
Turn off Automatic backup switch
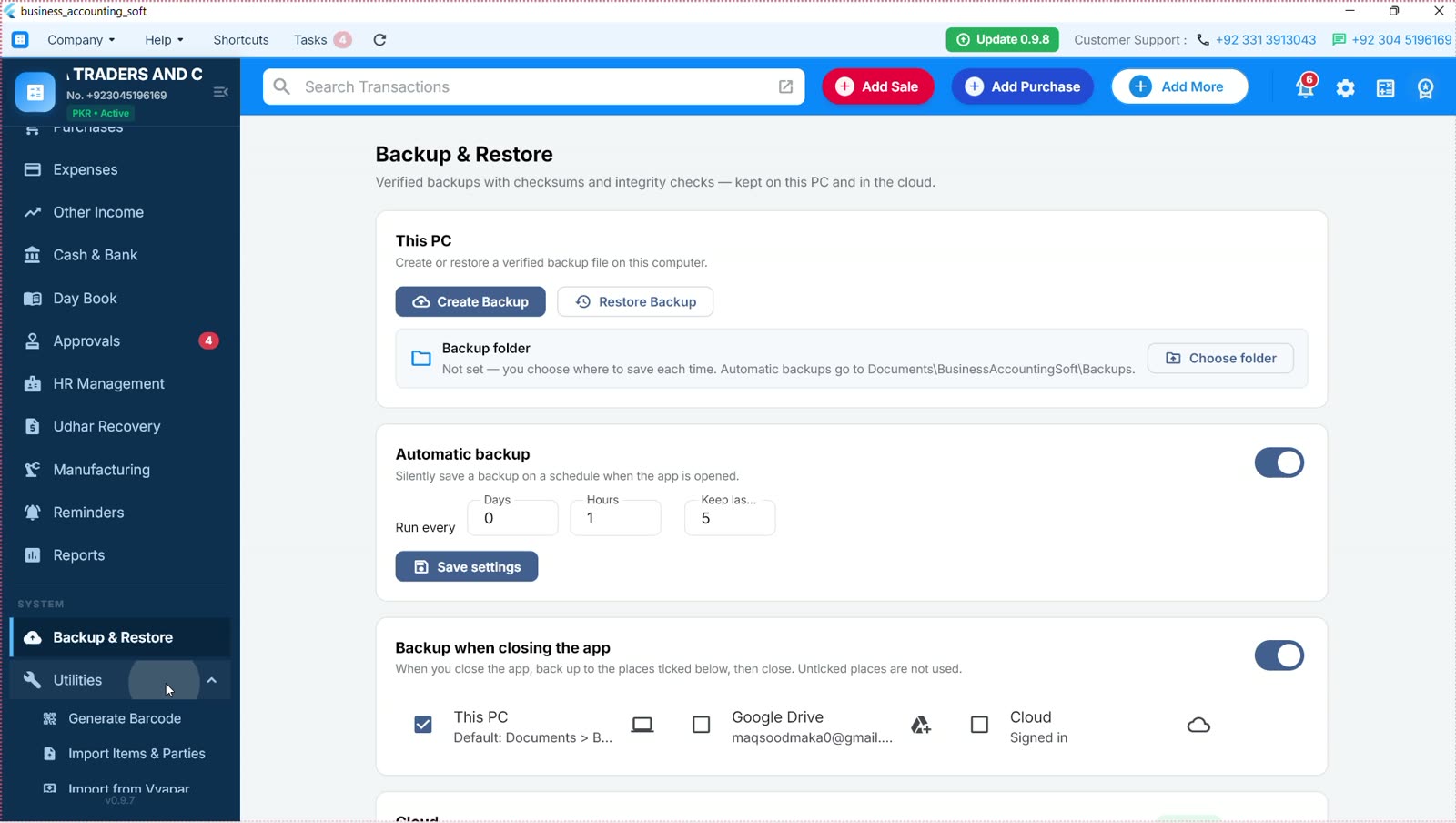click(x=1279, y=462)
